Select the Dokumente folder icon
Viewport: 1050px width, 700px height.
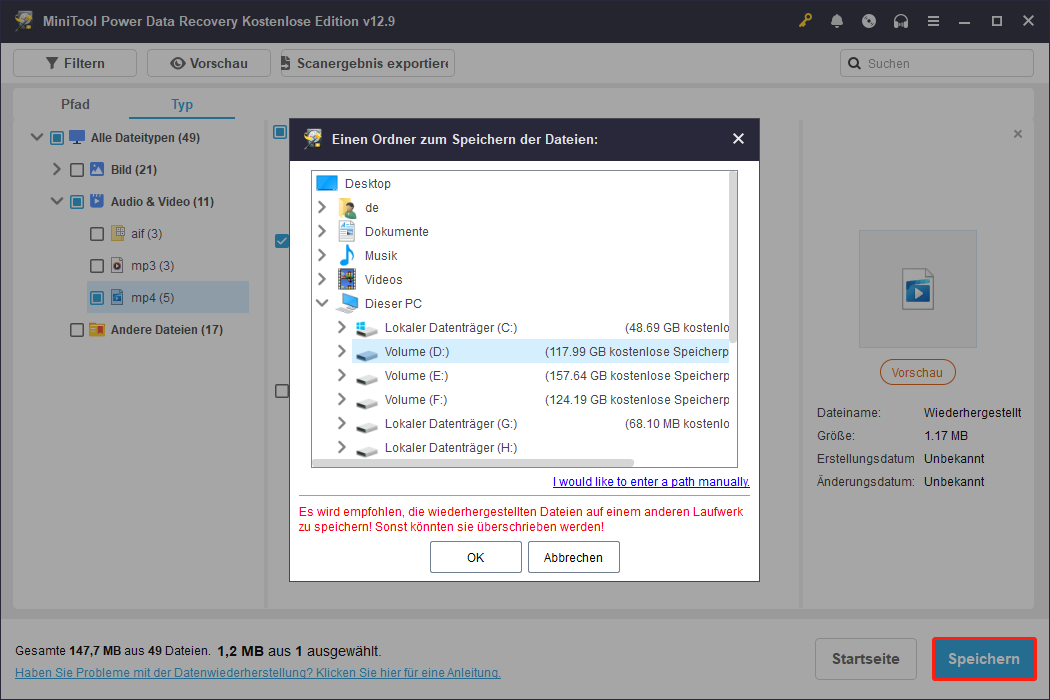tap(347, 231)
